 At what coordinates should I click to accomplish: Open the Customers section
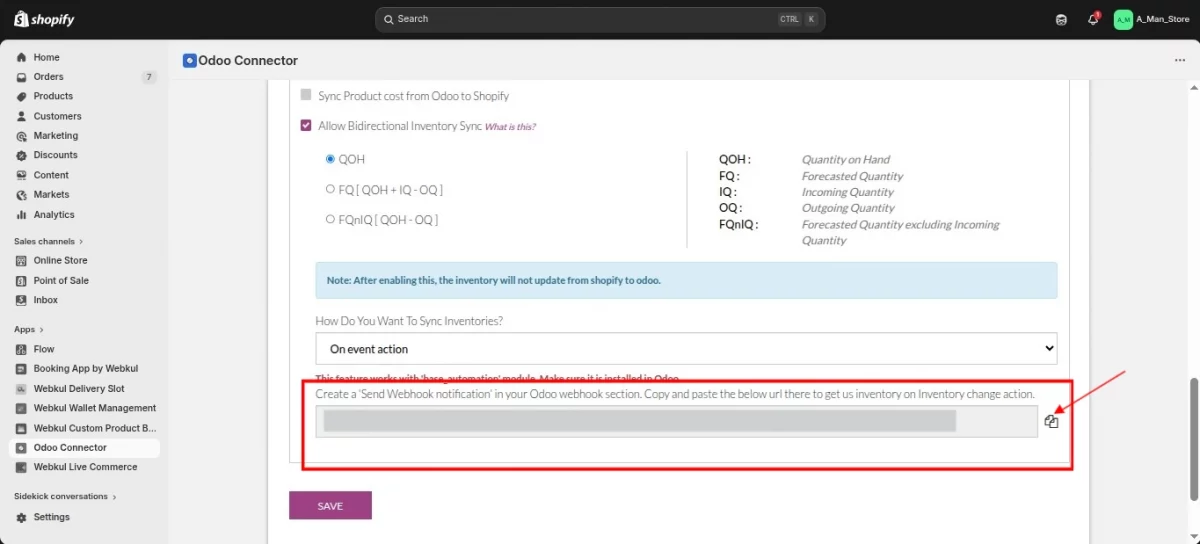[57, 116]
